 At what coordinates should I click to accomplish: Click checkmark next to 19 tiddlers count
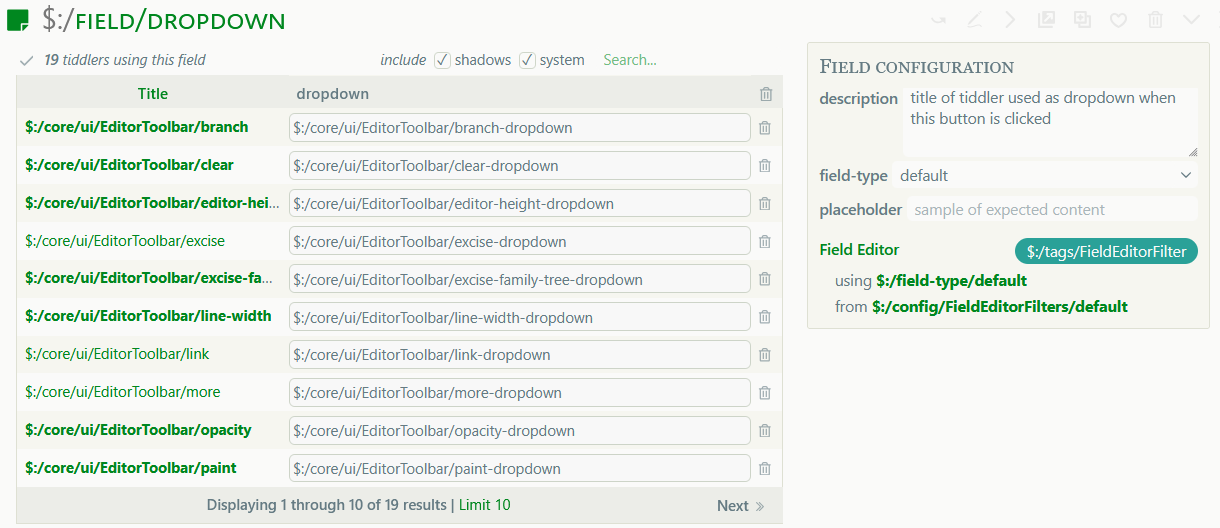click(x=27, y=61)
